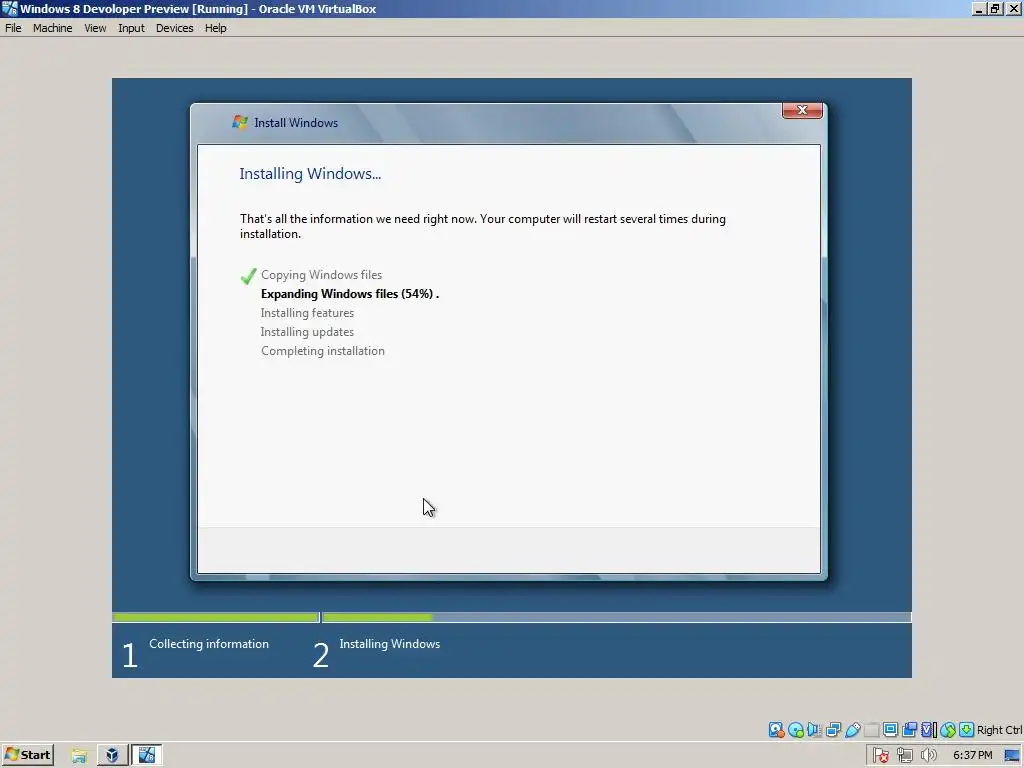1024x768 pixels.
Task: Click the Installing updates step
Action: tap(307, 332)
